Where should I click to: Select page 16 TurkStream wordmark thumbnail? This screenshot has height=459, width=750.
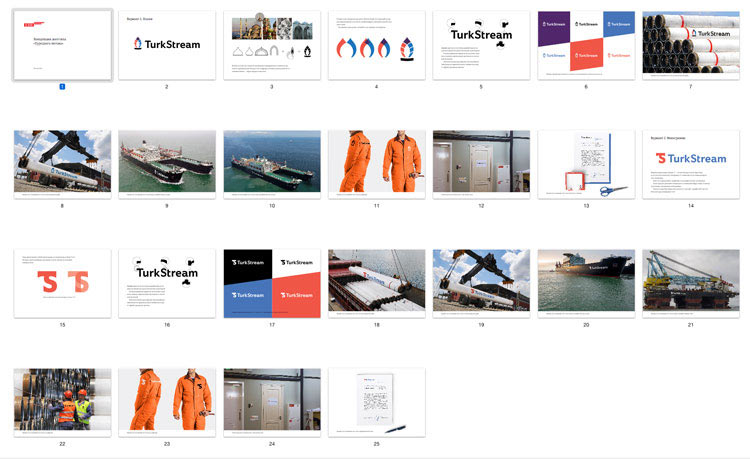tap(167, 283)
